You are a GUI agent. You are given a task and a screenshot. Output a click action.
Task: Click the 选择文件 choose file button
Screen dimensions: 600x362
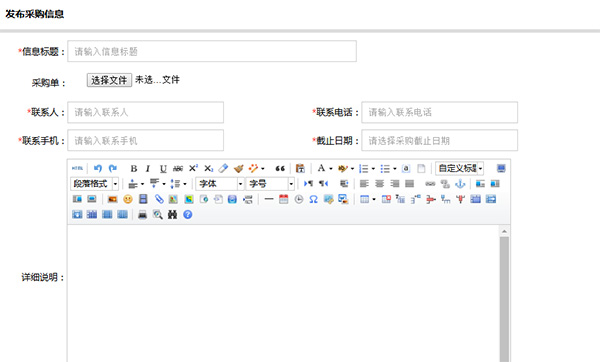(109, 80)
